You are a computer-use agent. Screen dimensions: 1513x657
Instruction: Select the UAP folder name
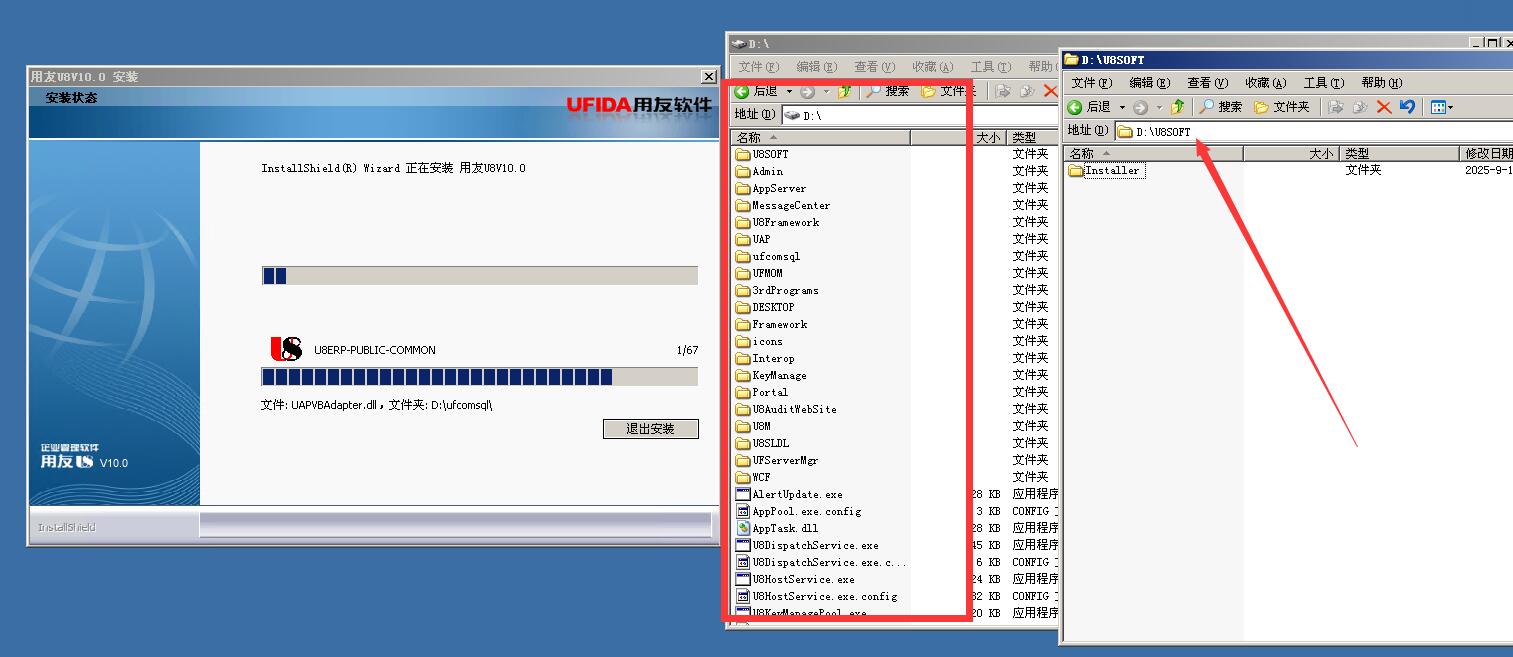click(762, 240)
